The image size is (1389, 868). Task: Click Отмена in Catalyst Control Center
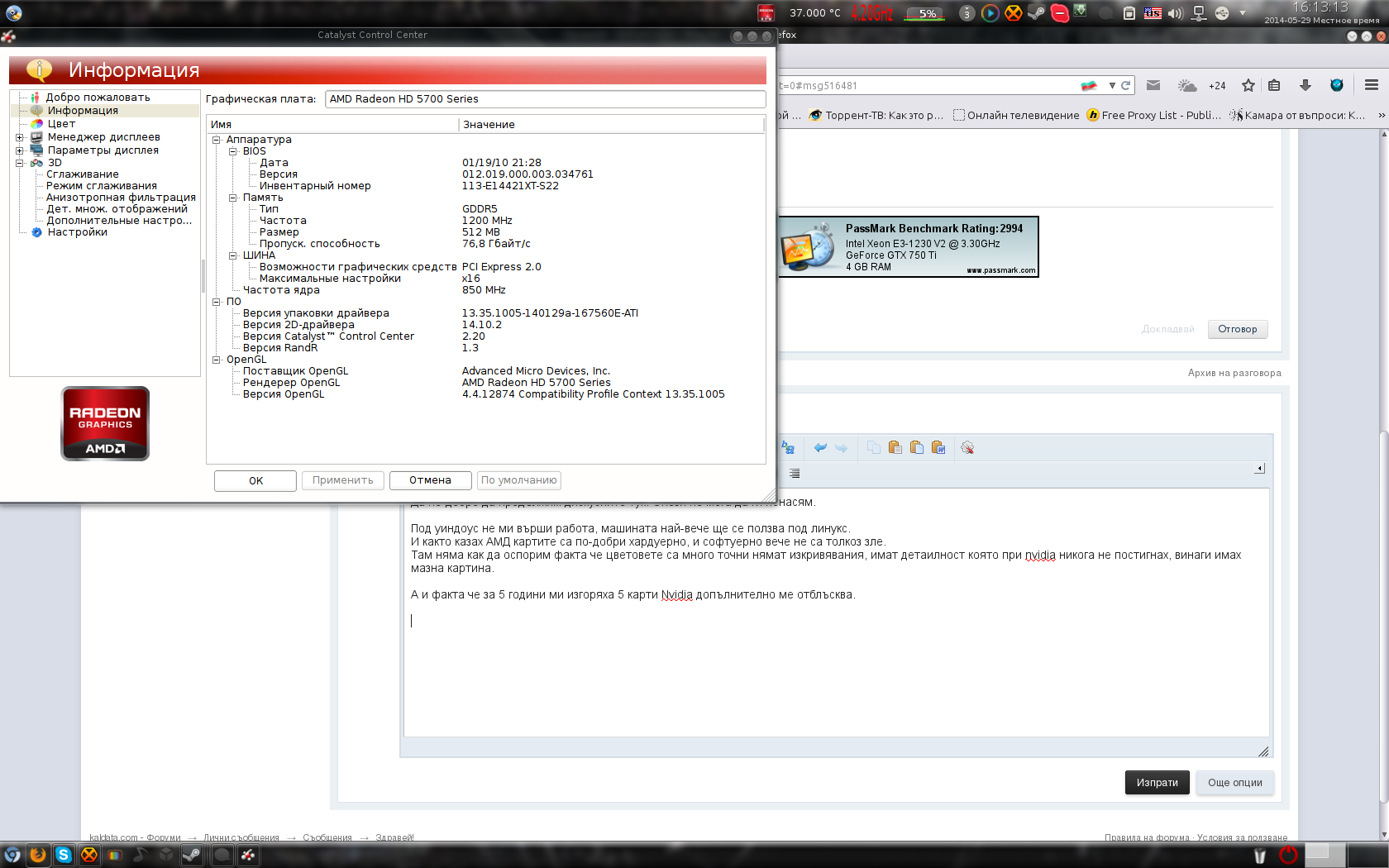(x=430, y=480)
